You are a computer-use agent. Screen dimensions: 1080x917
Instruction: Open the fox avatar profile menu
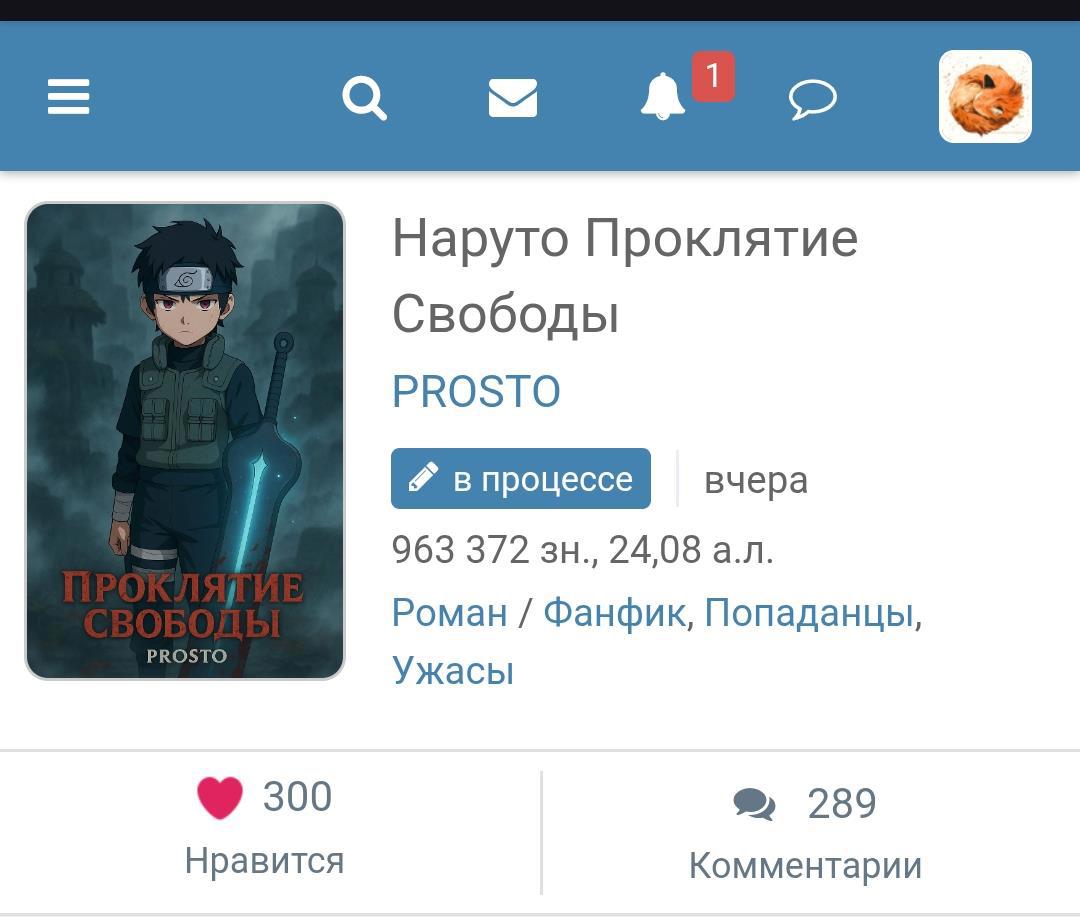(986, 96)
